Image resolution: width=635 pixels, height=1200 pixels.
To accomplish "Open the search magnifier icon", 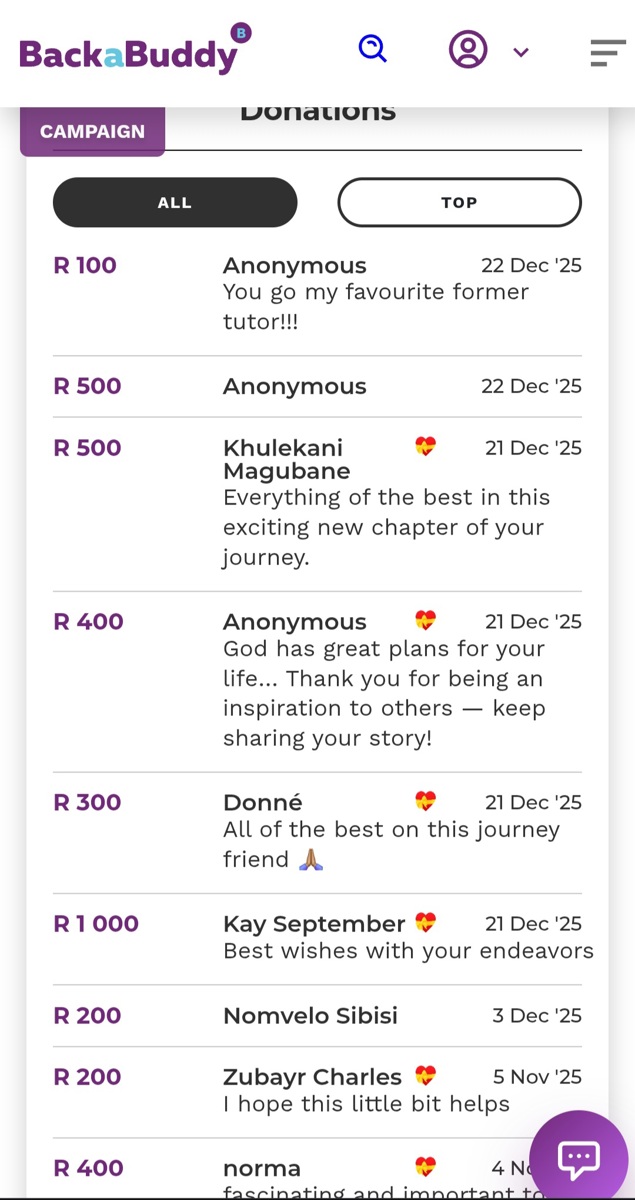I will pyautogui.click(x=372, y=48).
